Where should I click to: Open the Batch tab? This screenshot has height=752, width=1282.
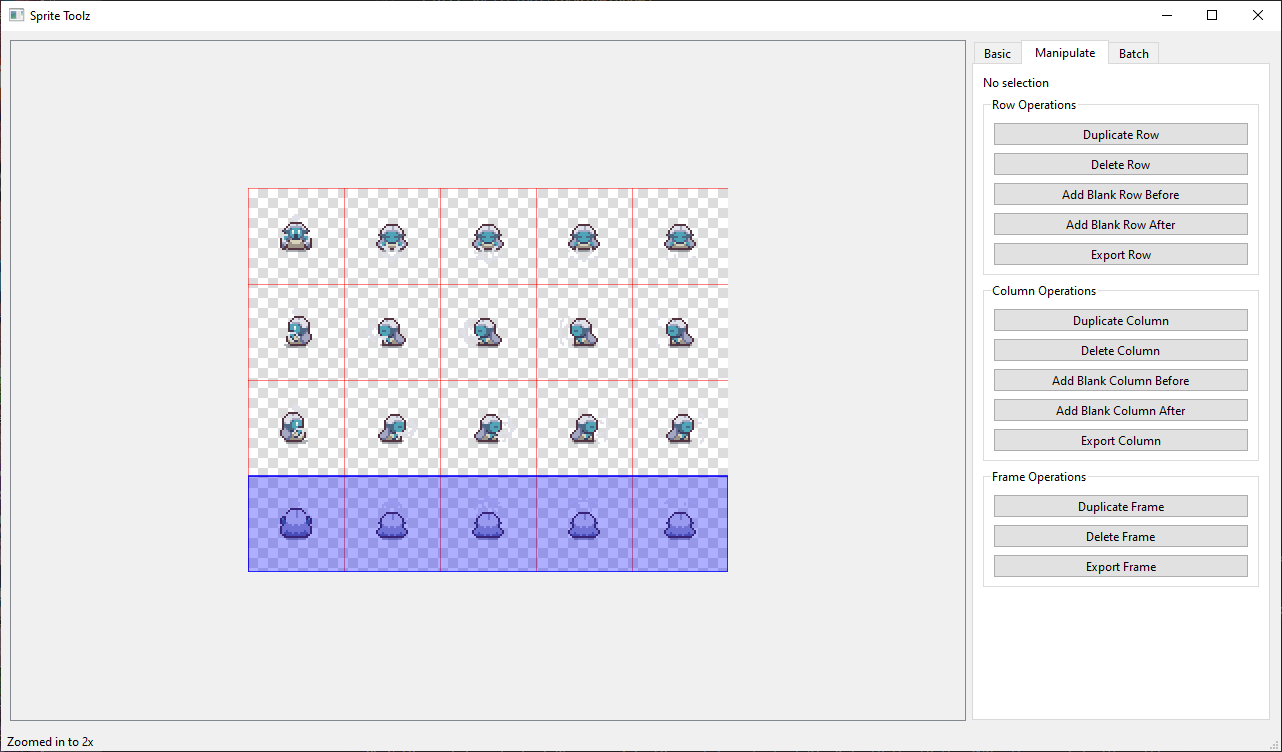(1133, 53)
